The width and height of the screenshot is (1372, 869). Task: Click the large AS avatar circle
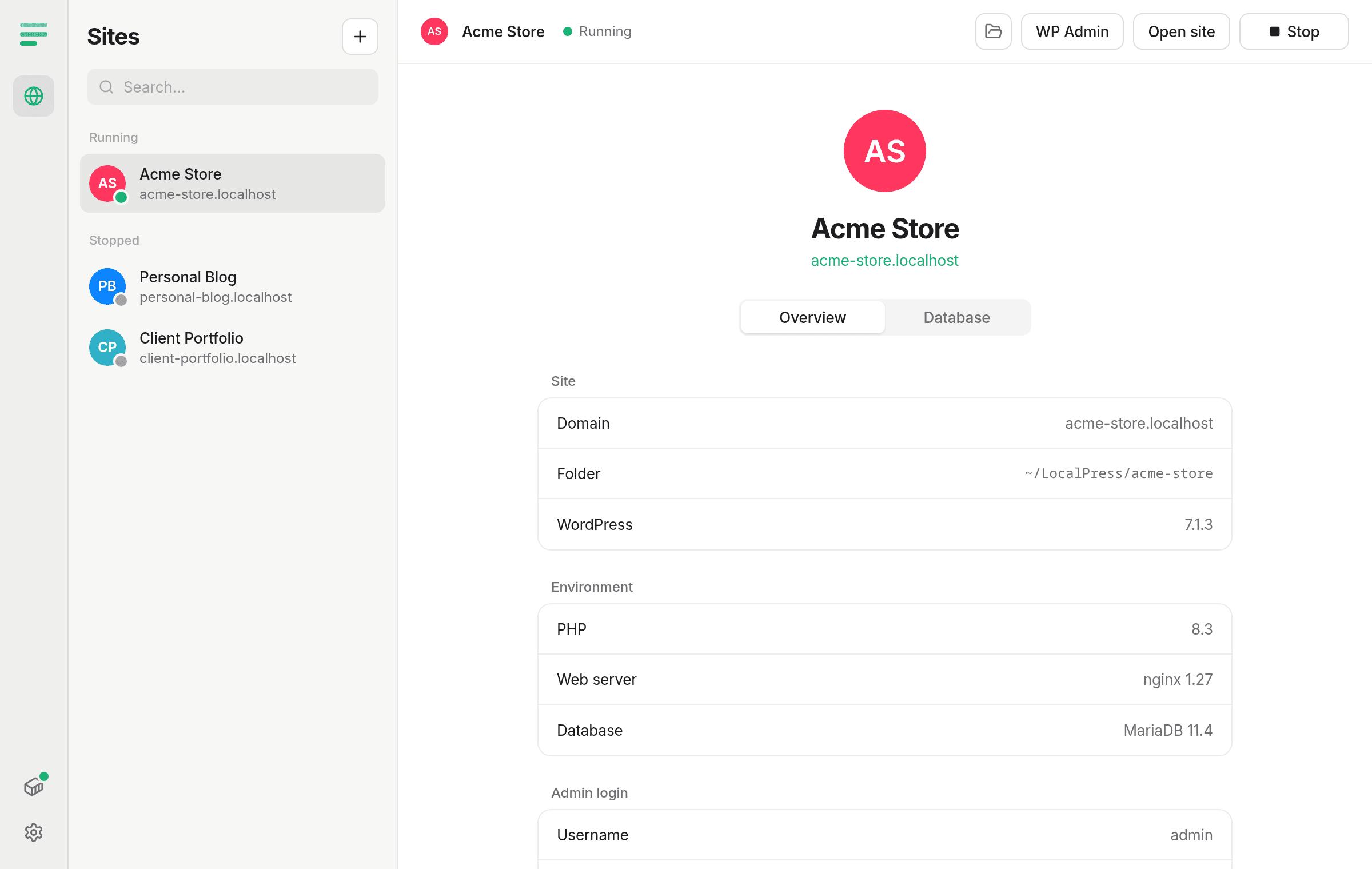point(885,151)
